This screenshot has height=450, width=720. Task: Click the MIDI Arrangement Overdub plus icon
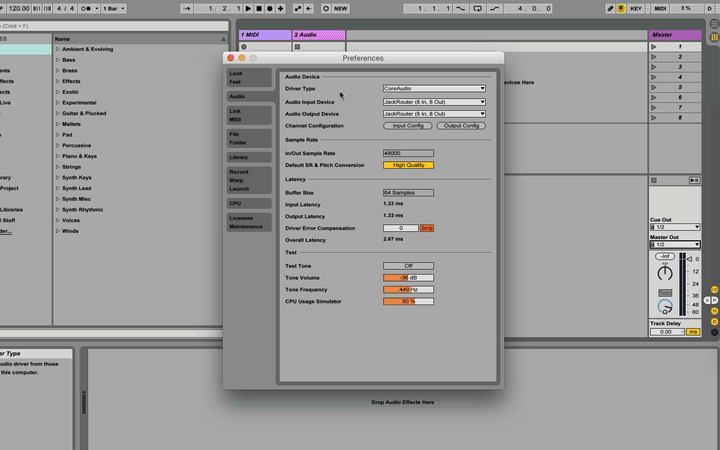coord(281,8)
